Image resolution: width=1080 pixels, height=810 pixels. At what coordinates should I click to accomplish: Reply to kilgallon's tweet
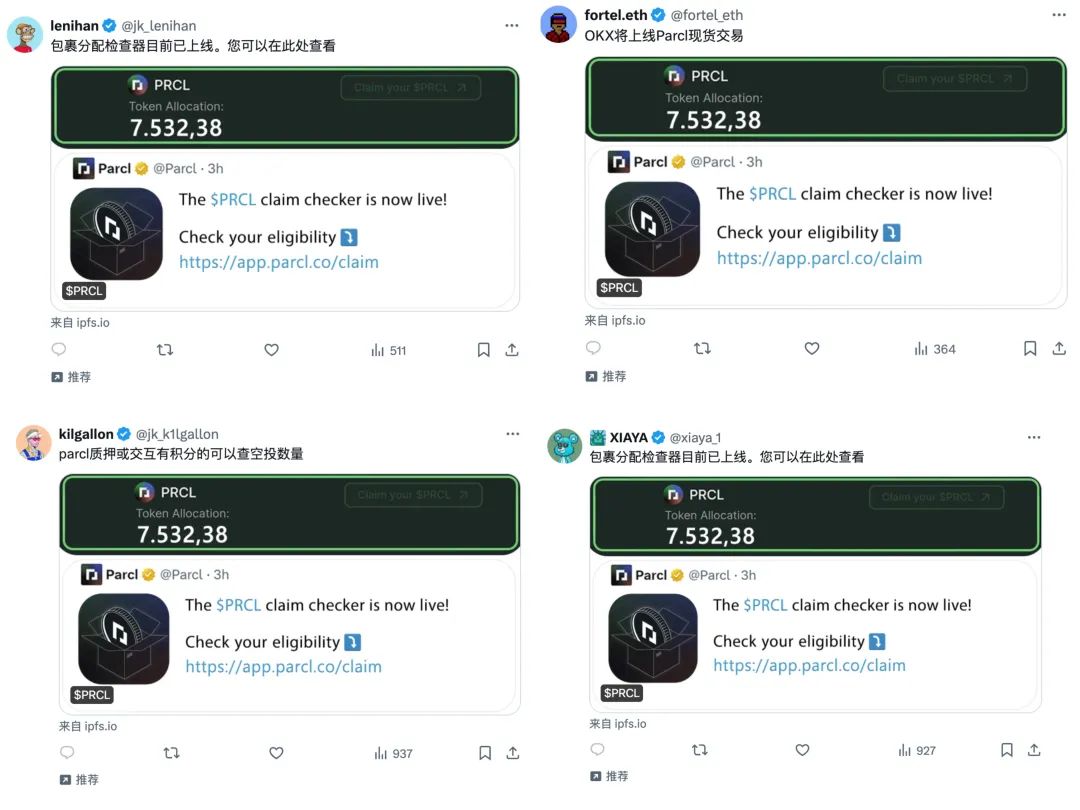pyautogui.click(x=67, y=753)
